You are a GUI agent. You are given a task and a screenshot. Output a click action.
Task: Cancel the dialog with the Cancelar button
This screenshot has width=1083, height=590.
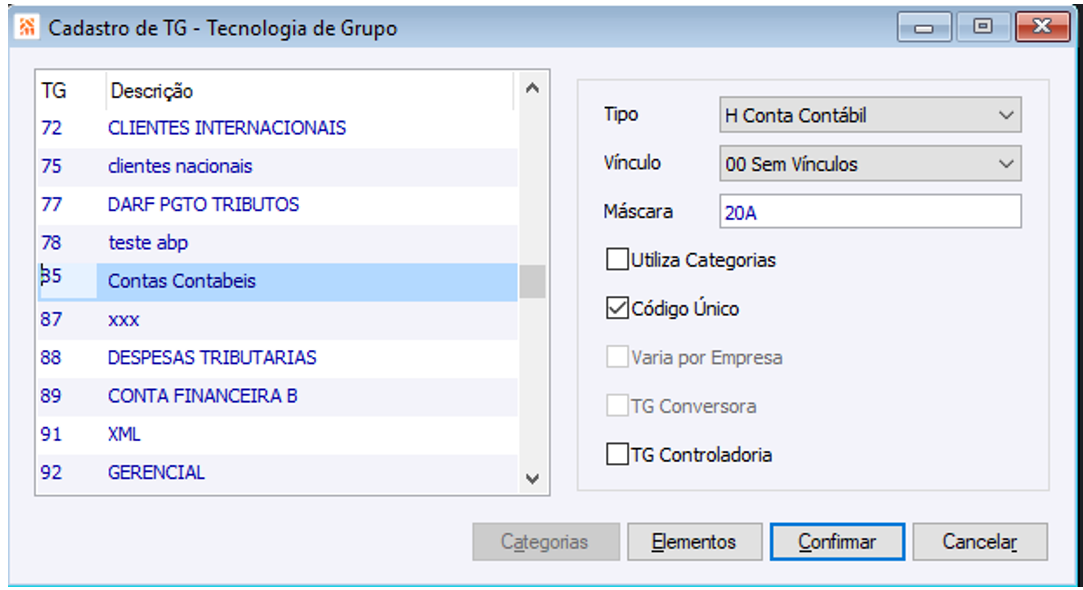point(979,542)
